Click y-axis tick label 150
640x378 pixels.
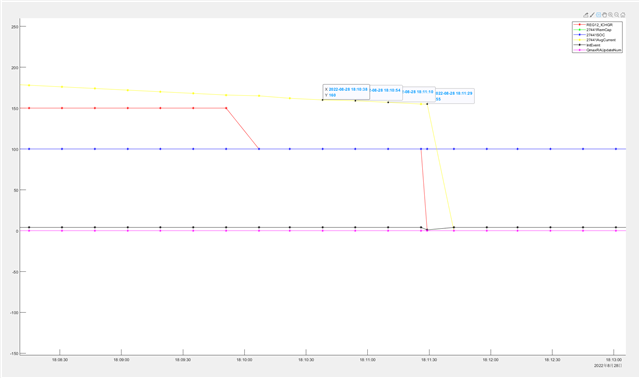pyautogui.click(x=15, y=109)
